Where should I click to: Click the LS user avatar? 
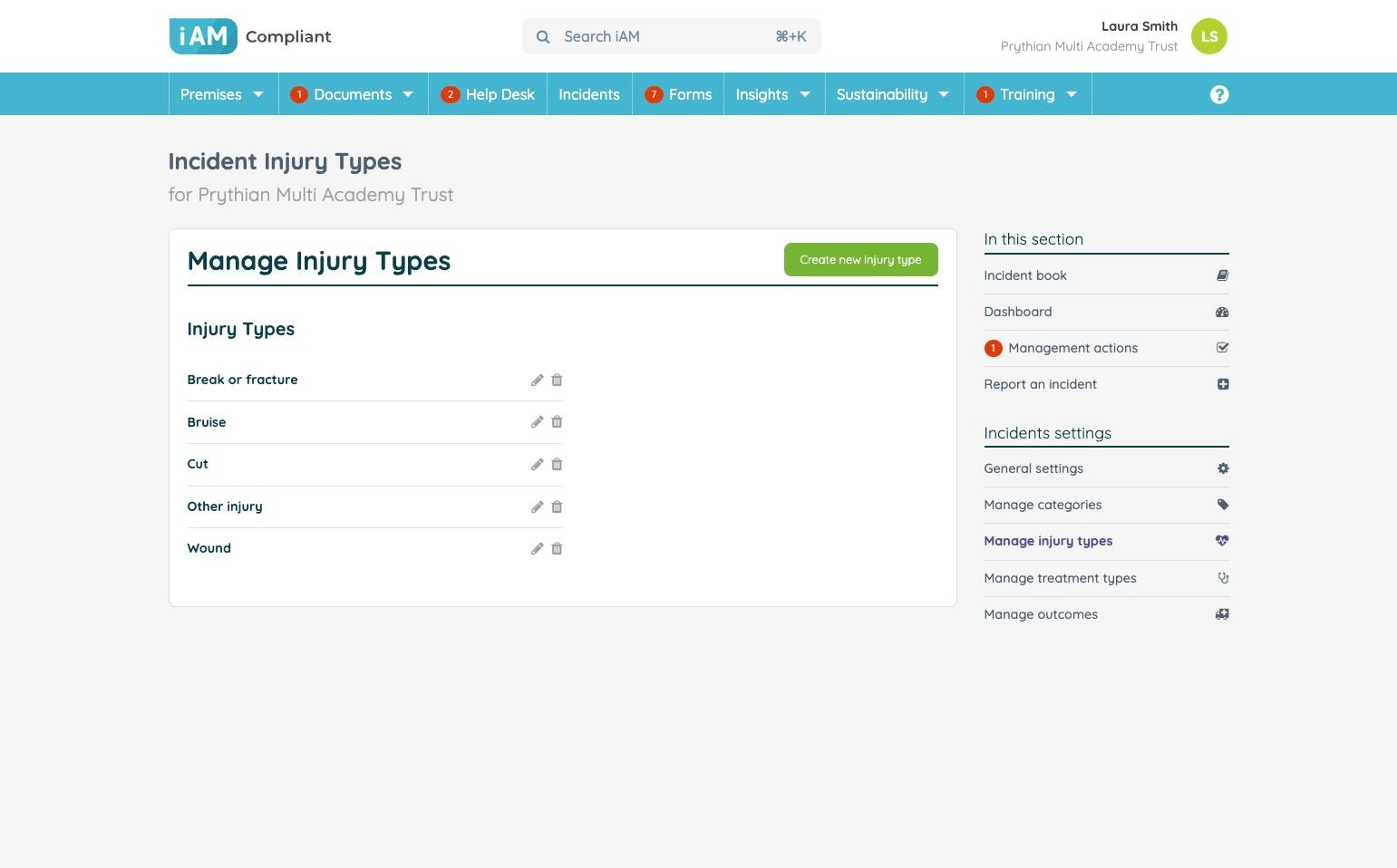(x=1209, y=36)
